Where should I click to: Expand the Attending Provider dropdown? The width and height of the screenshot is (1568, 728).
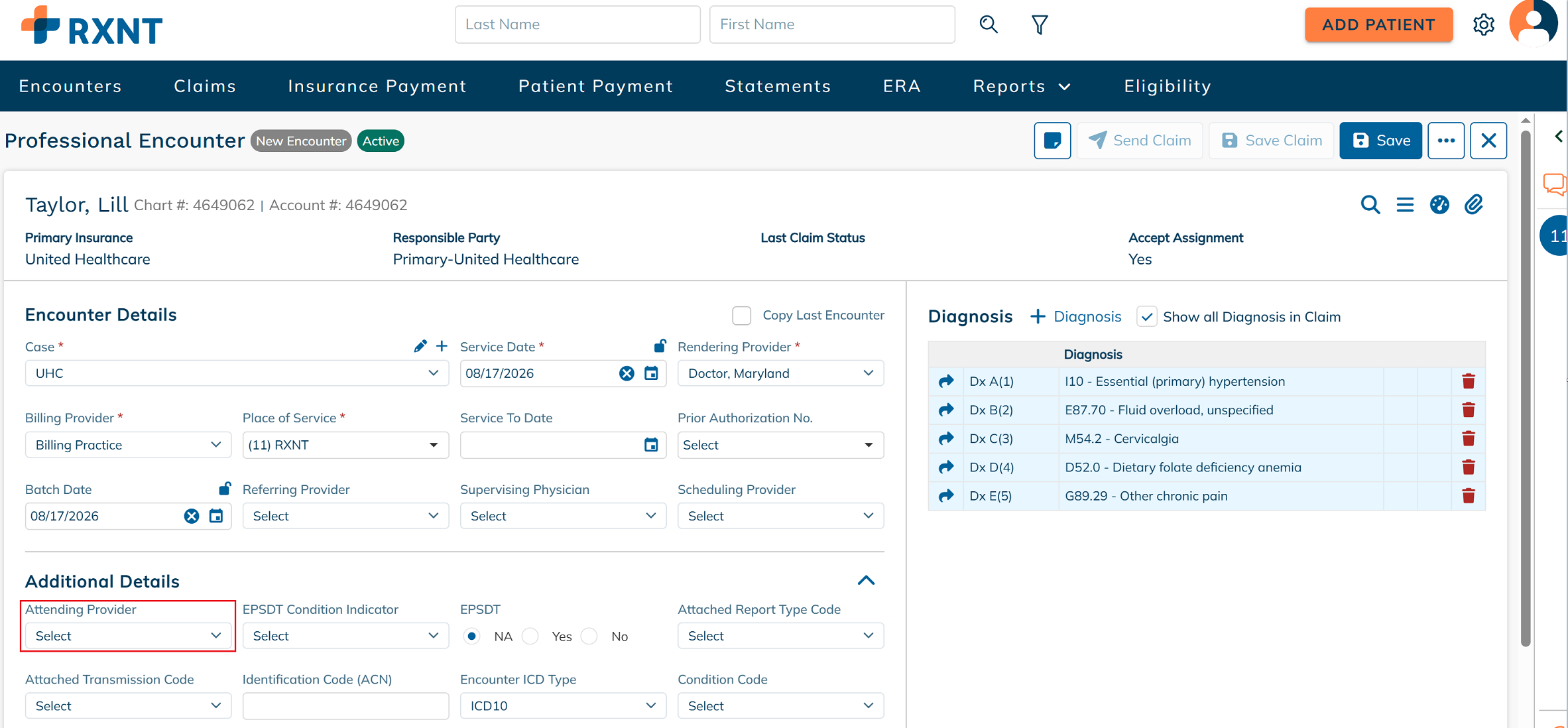[128, 636]
